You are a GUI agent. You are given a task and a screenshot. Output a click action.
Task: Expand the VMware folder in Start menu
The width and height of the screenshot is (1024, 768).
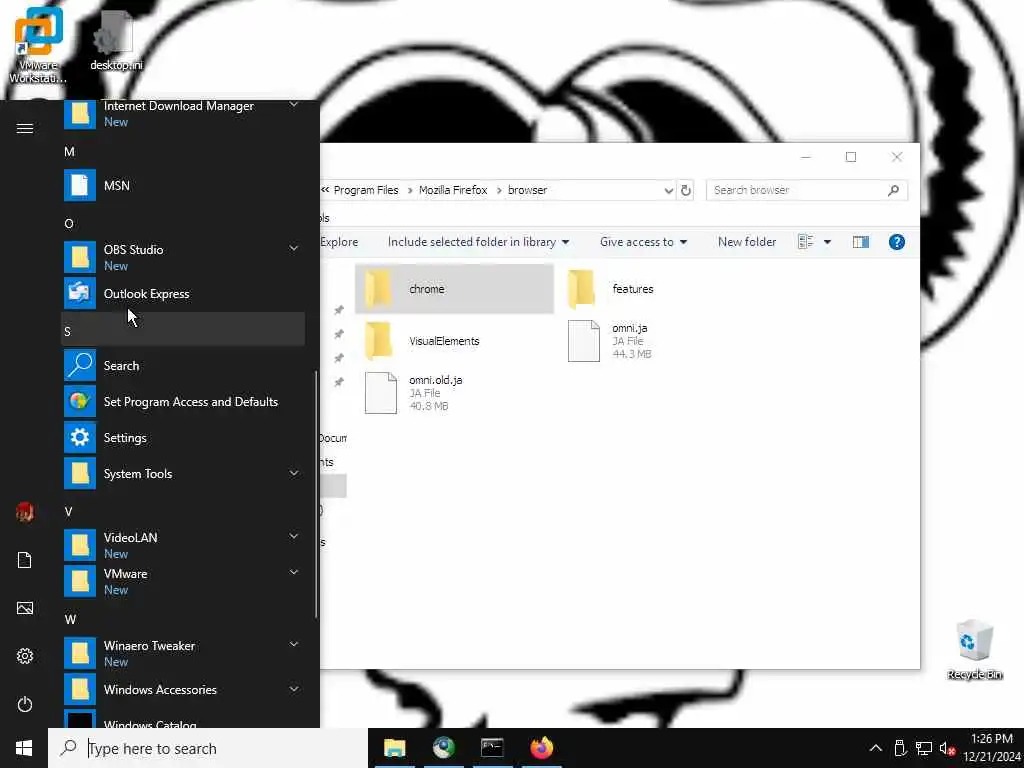(295, 572)
